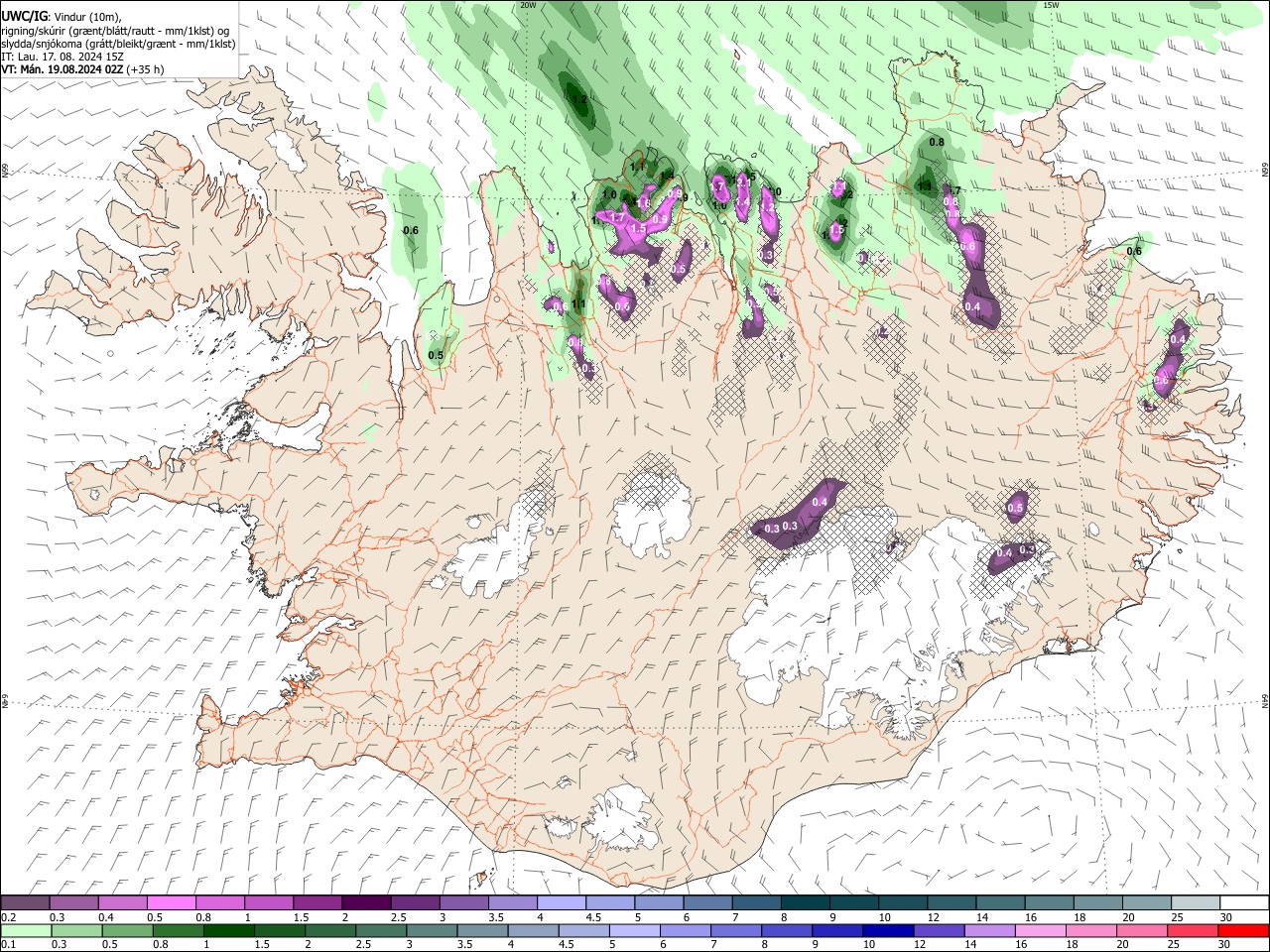Viewport: 1270px width, 952px height.
Task: Pick the darkest green rain swatch between 1 and 1.5
Action: pos(228,930)
